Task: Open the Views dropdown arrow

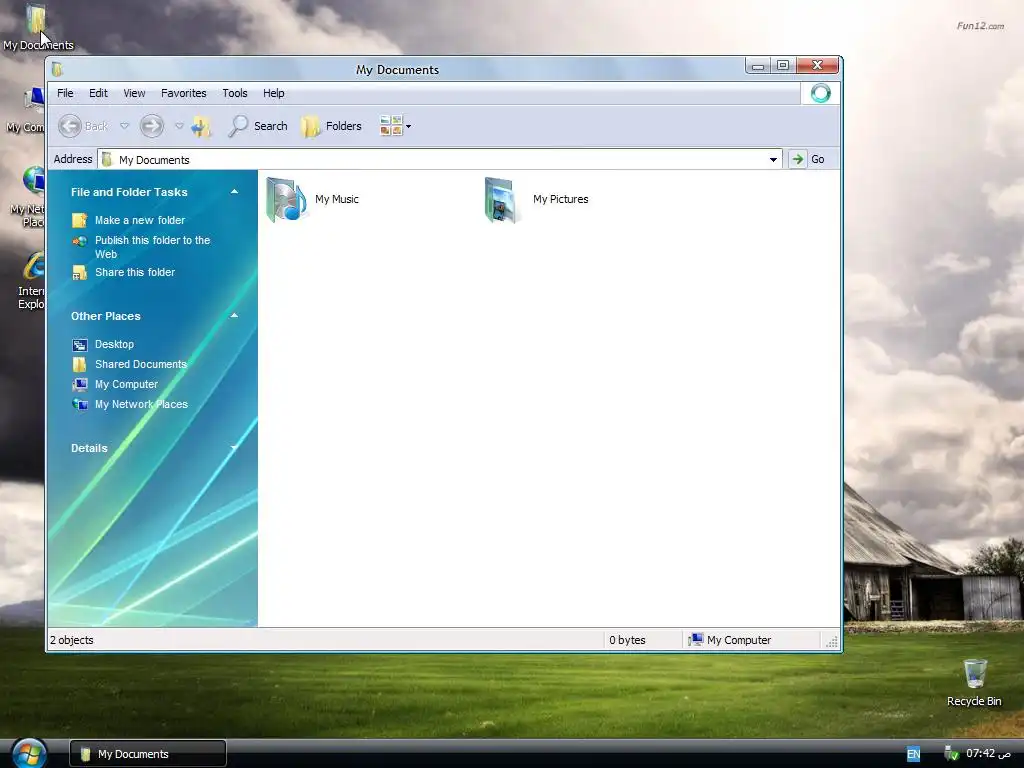Action: [409, 127]
